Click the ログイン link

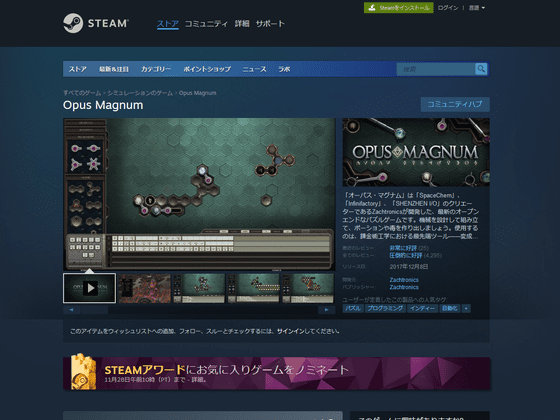pos(448,8)
